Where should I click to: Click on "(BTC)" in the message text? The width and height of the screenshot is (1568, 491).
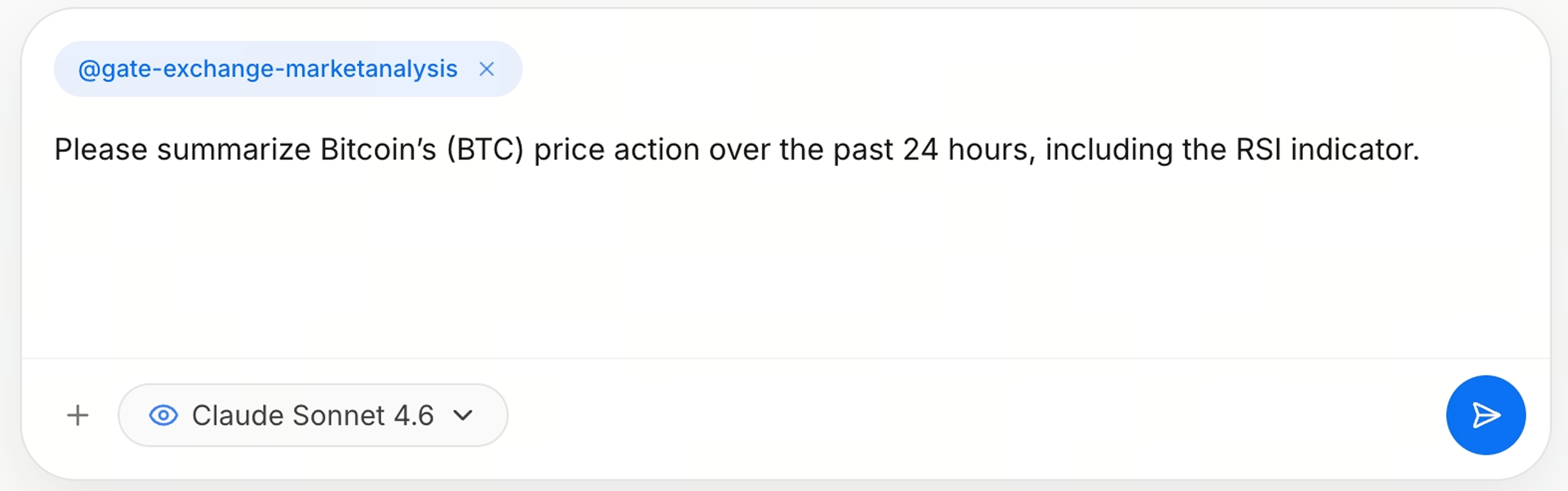coord(485,150)
